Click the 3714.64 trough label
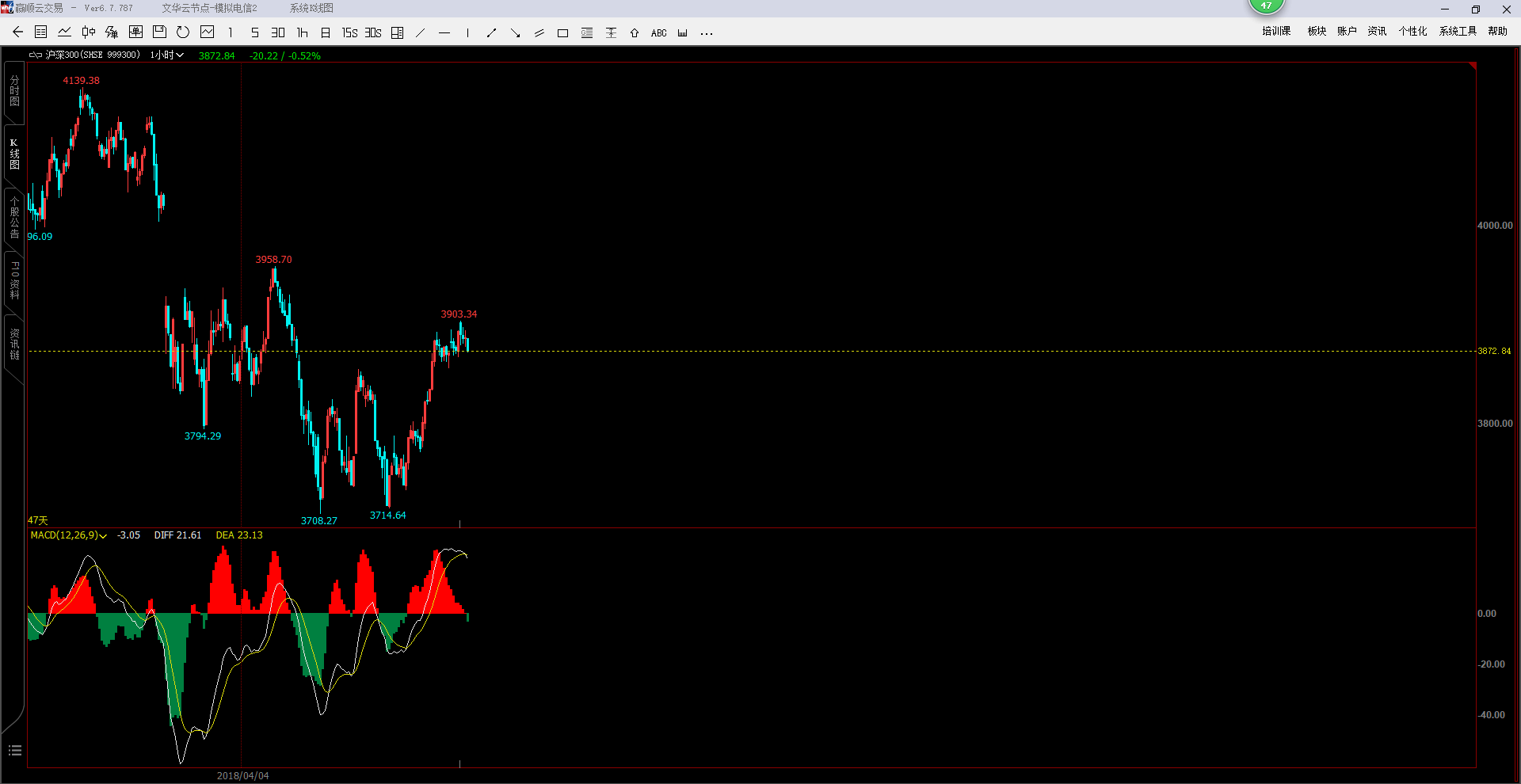 click(x=388, y=516)
